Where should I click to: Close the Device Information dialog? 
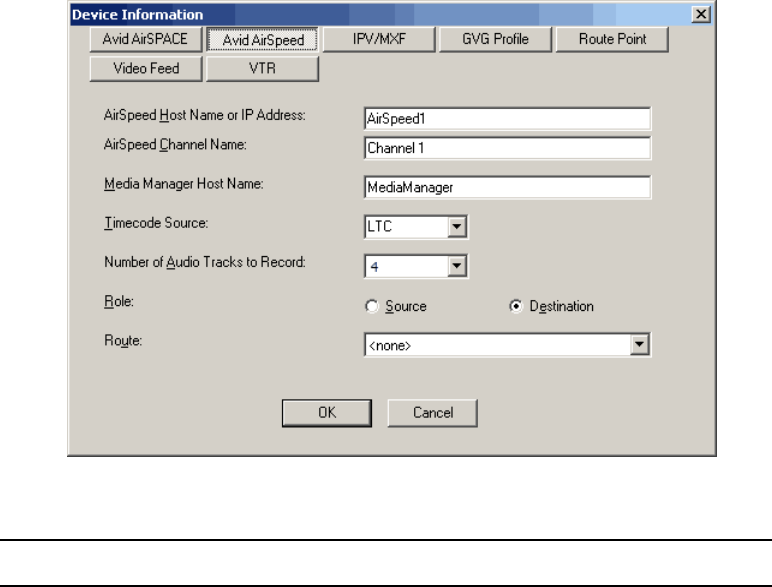click(701, 14)
